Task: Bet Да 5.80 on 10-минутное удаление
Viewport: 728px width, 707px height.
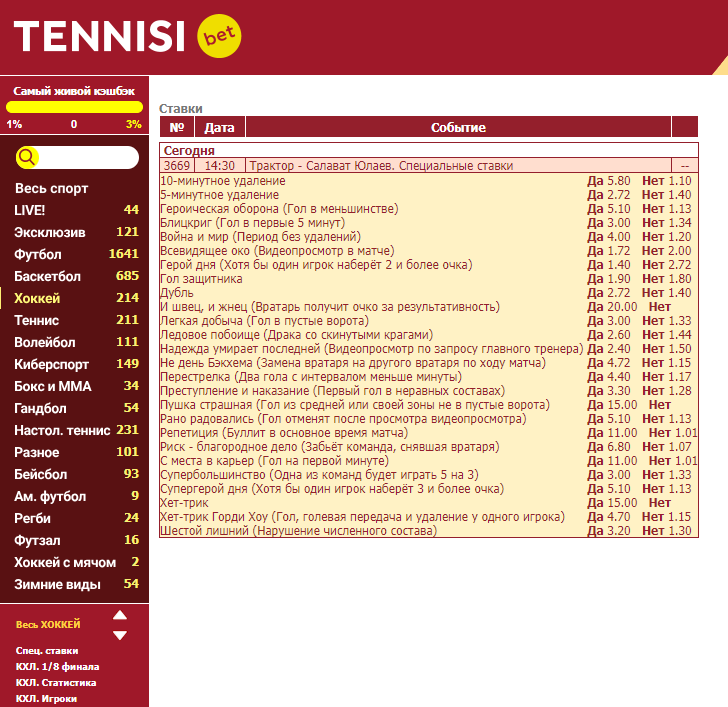Action: 609,181
